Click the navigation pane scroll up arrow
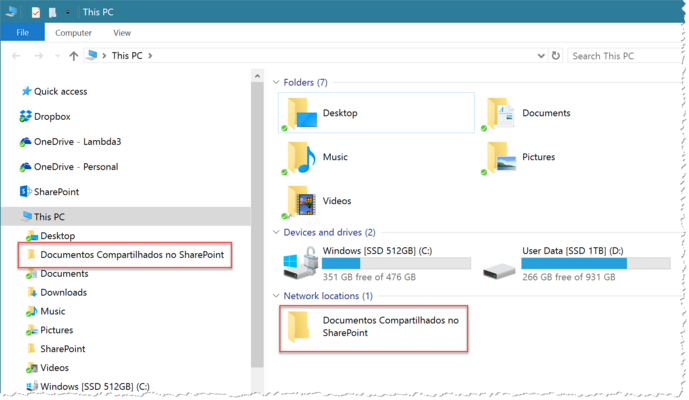Viewport: 689px width, 400px height. click(257, 76)
